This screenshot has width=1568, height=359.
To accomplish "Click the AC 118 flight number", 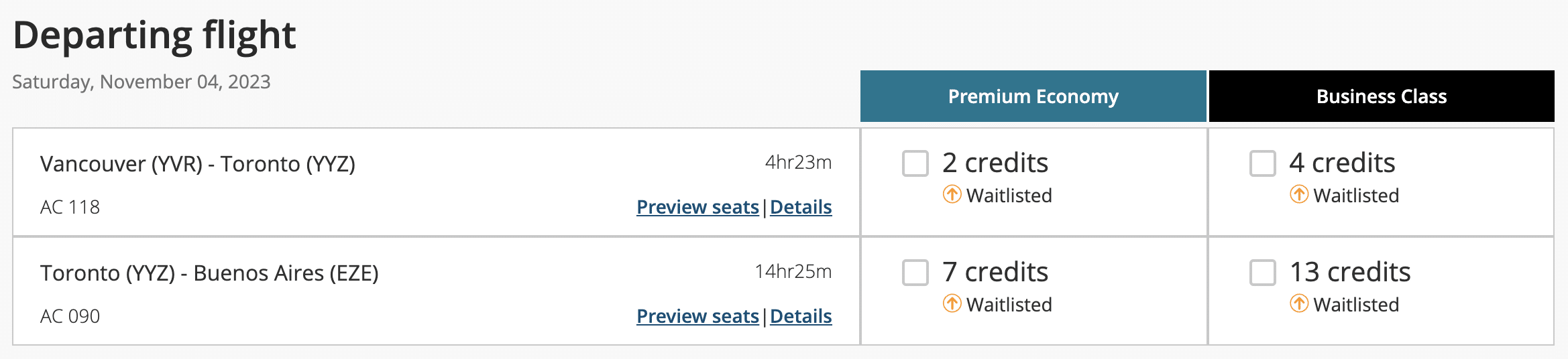I will point(70,208).
